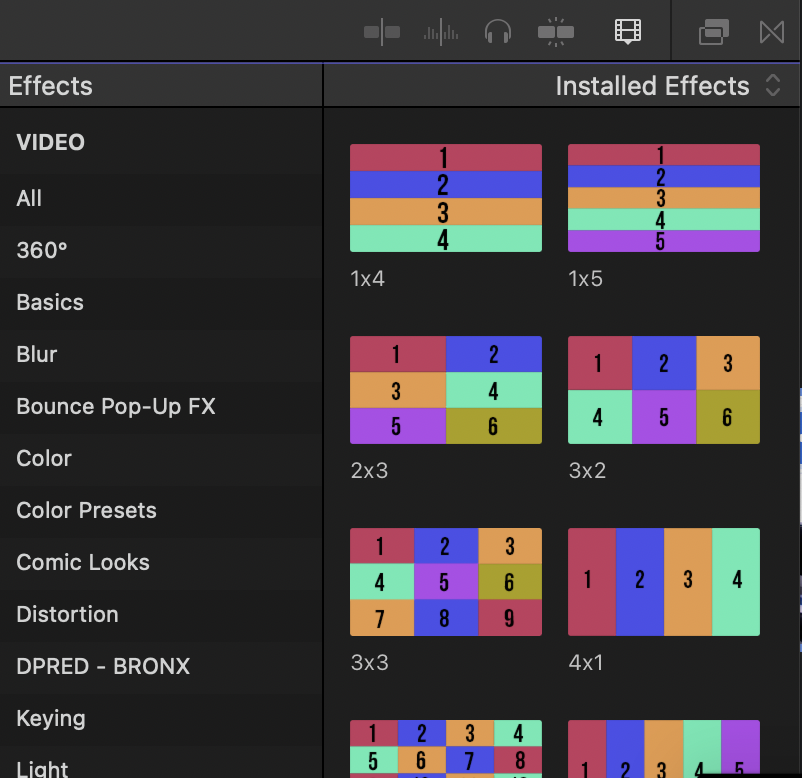Image resolution: width=802 pixels, height=778 pixels.
Task: Click the Effects panel title
Action: [x=51, y=85]
